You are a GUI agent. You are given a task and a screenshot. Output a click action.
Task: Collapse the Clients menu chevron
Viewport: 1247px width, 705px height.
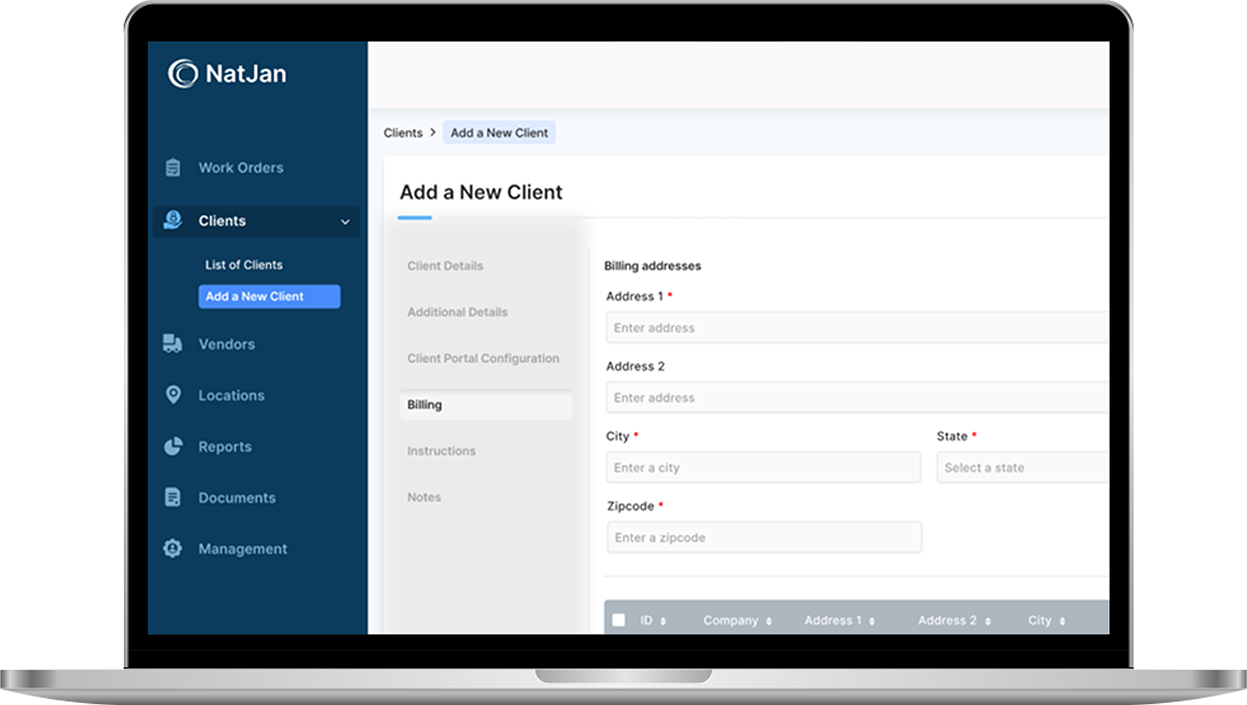point(345,222)
